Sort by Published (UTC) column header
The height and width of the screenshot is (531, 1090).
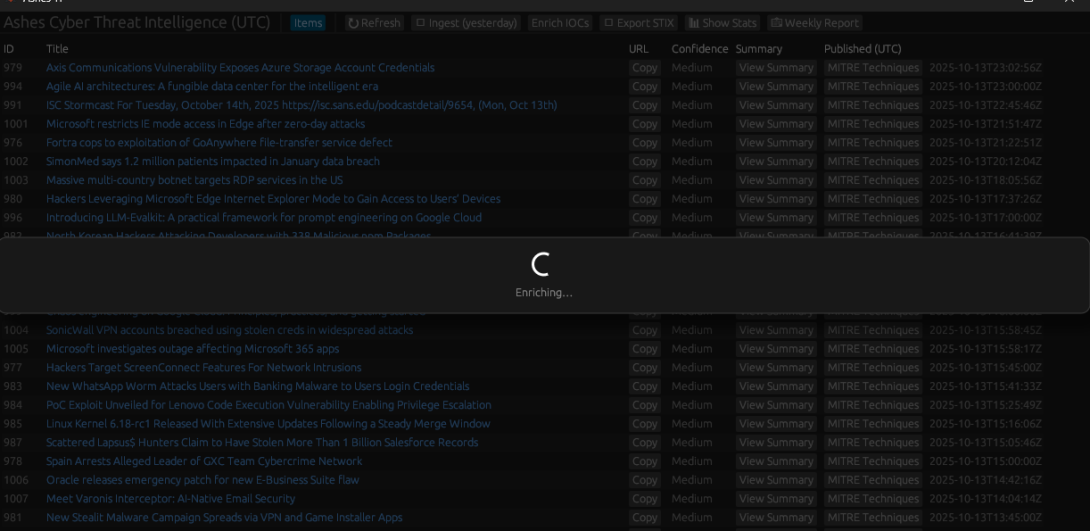coord(862,49)
